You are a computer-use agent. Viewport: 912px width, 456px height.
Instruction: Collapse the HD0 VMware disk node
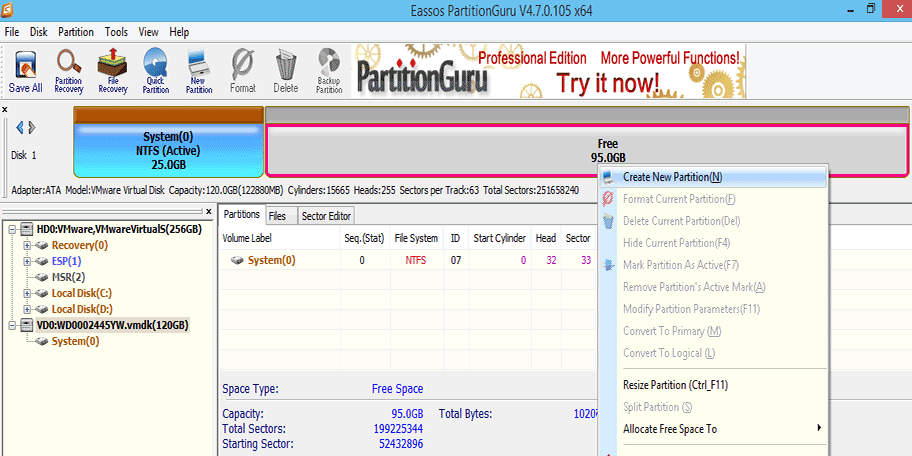12,230
